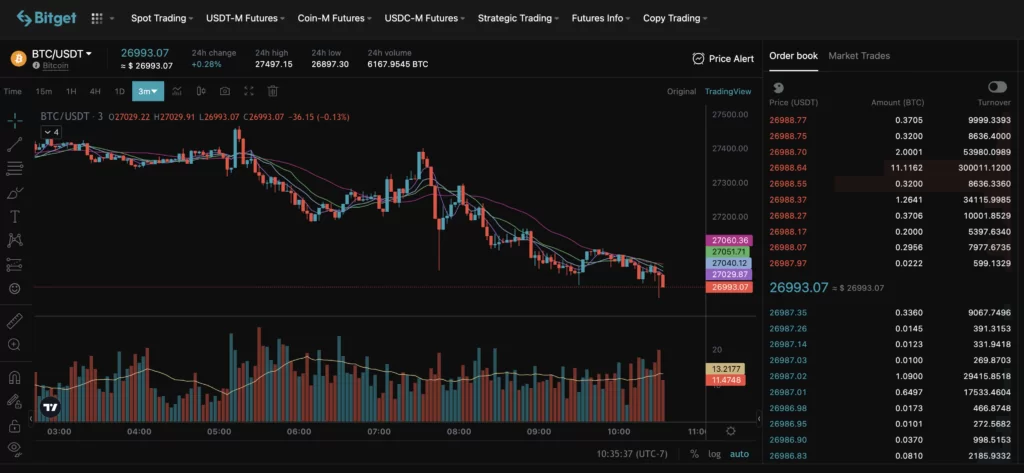The height and width of the screenshot is (473, 1024).
Task: Click the 26993.07 last price label on axis
Action: (x=729, y=287)
